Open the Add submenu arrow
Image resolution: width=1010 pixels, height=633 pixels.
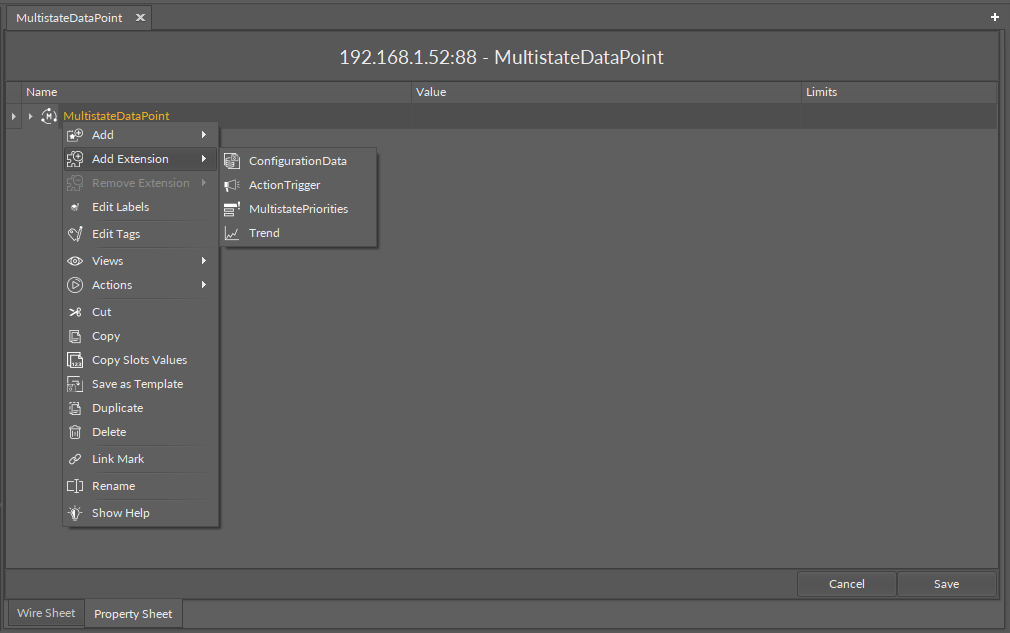[x=204, y=135]
